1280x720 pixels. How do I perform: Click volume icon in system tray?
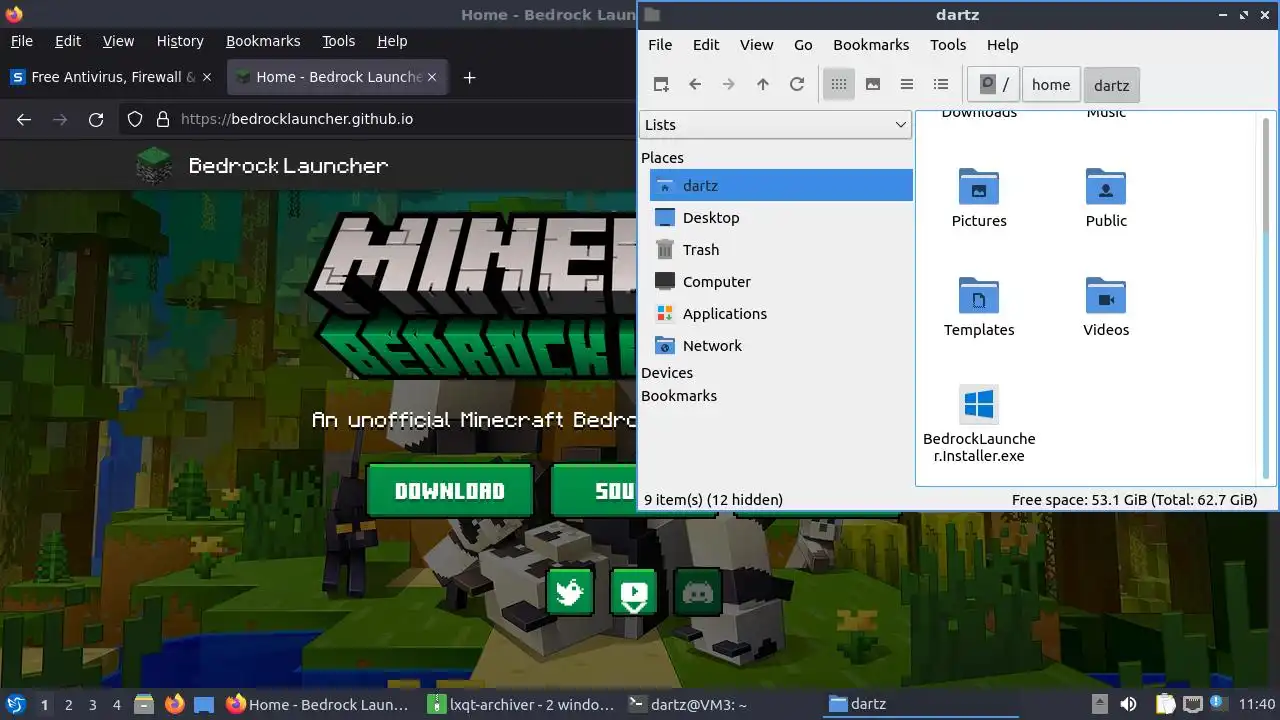pyautogui.click(x=1128, y=704)
